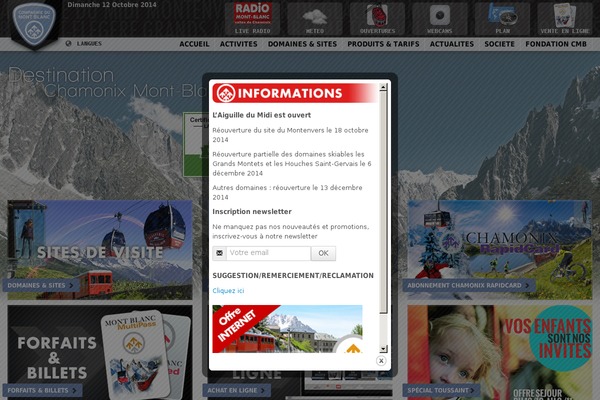
Task: Open the Actualites menu
Action: tap(452, 44)
